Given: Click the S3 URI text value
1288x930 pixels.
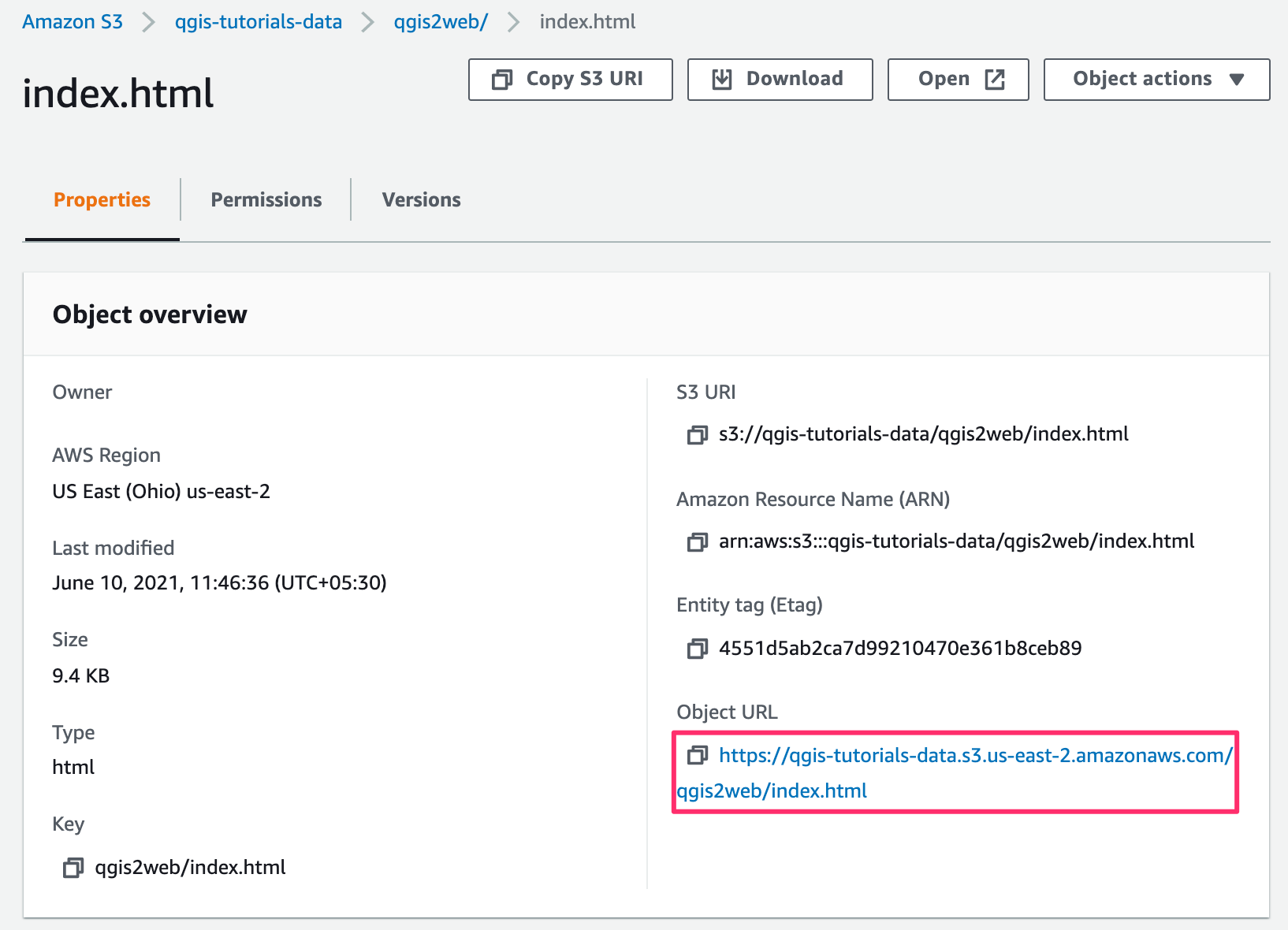Looking at the screenshot, I should [923, 434].
